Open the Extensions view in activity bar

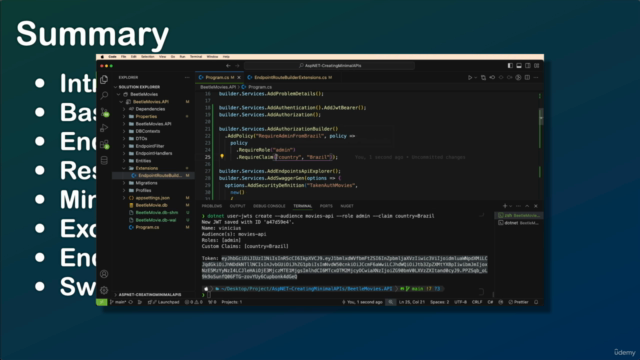(x=104, y=144)
